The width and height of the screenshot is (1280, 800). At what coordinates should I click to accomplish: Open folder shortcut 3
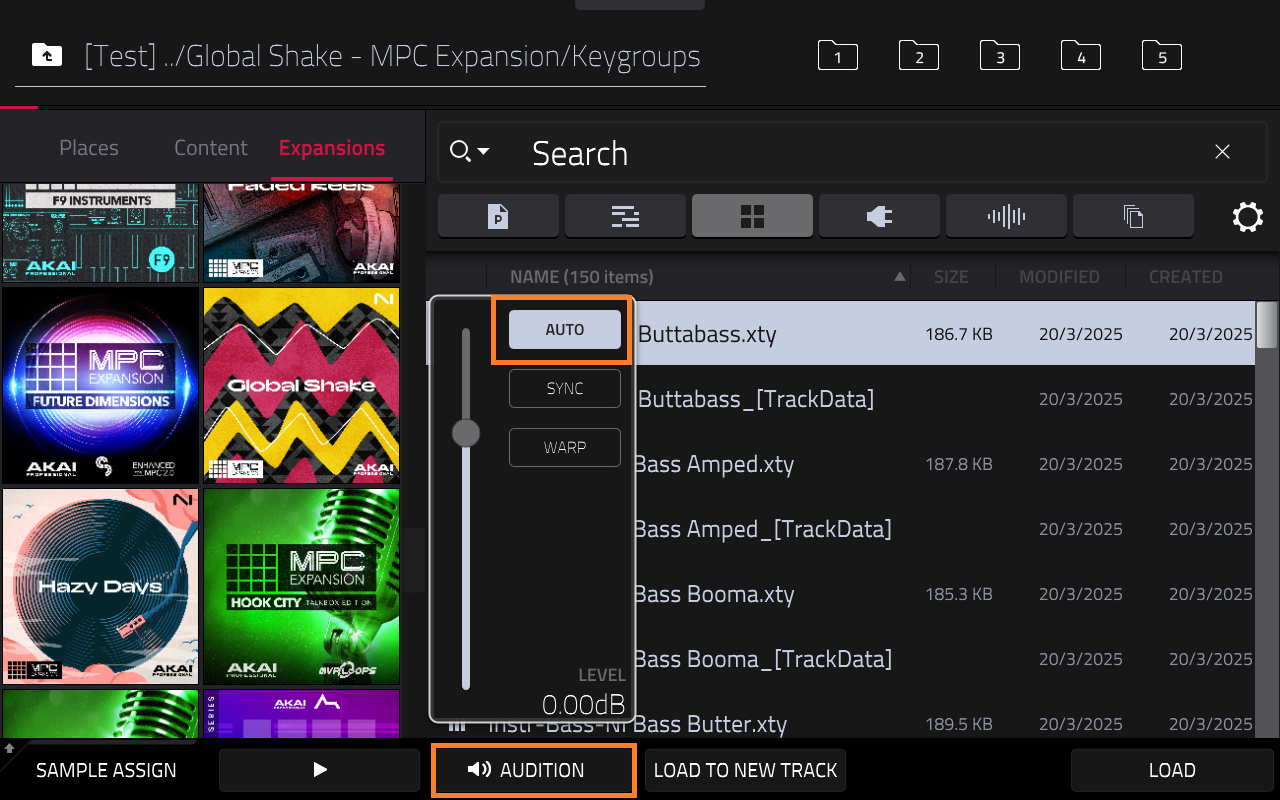point(1000,56)
